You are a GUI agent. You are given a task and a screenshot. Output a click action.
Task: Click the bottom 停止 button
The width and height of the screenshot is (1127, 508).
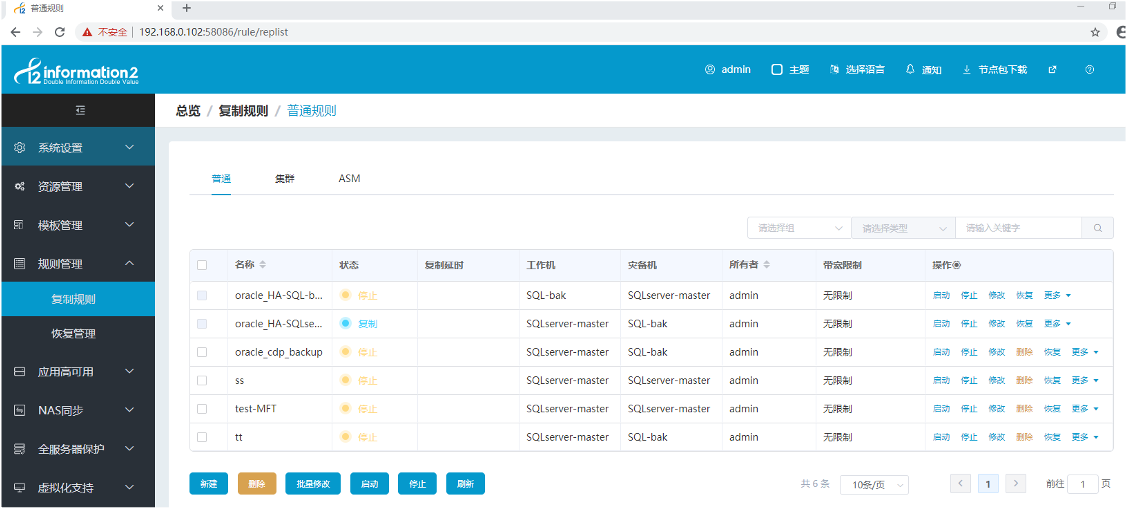pyautogui.click(x=418, y=484)
